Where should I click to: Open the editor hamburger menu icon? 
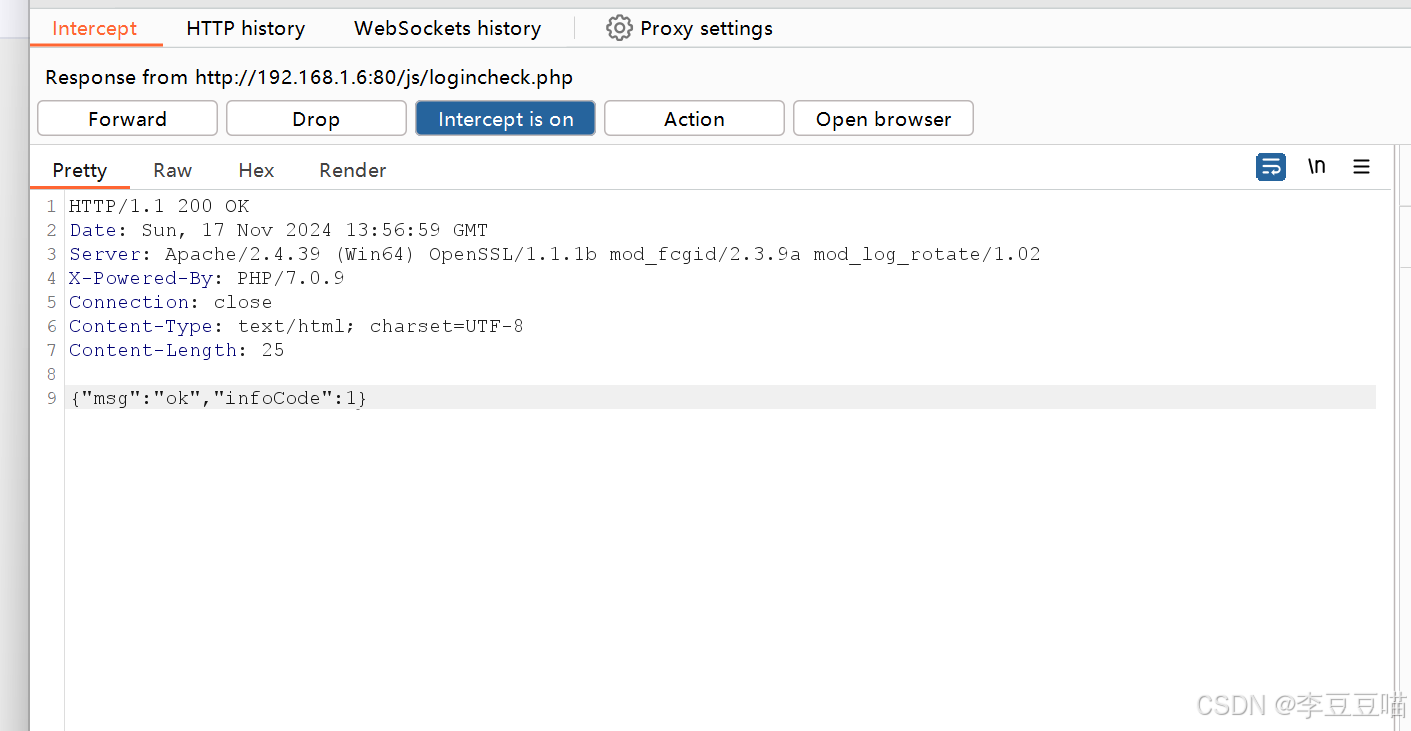(1361, 167)
